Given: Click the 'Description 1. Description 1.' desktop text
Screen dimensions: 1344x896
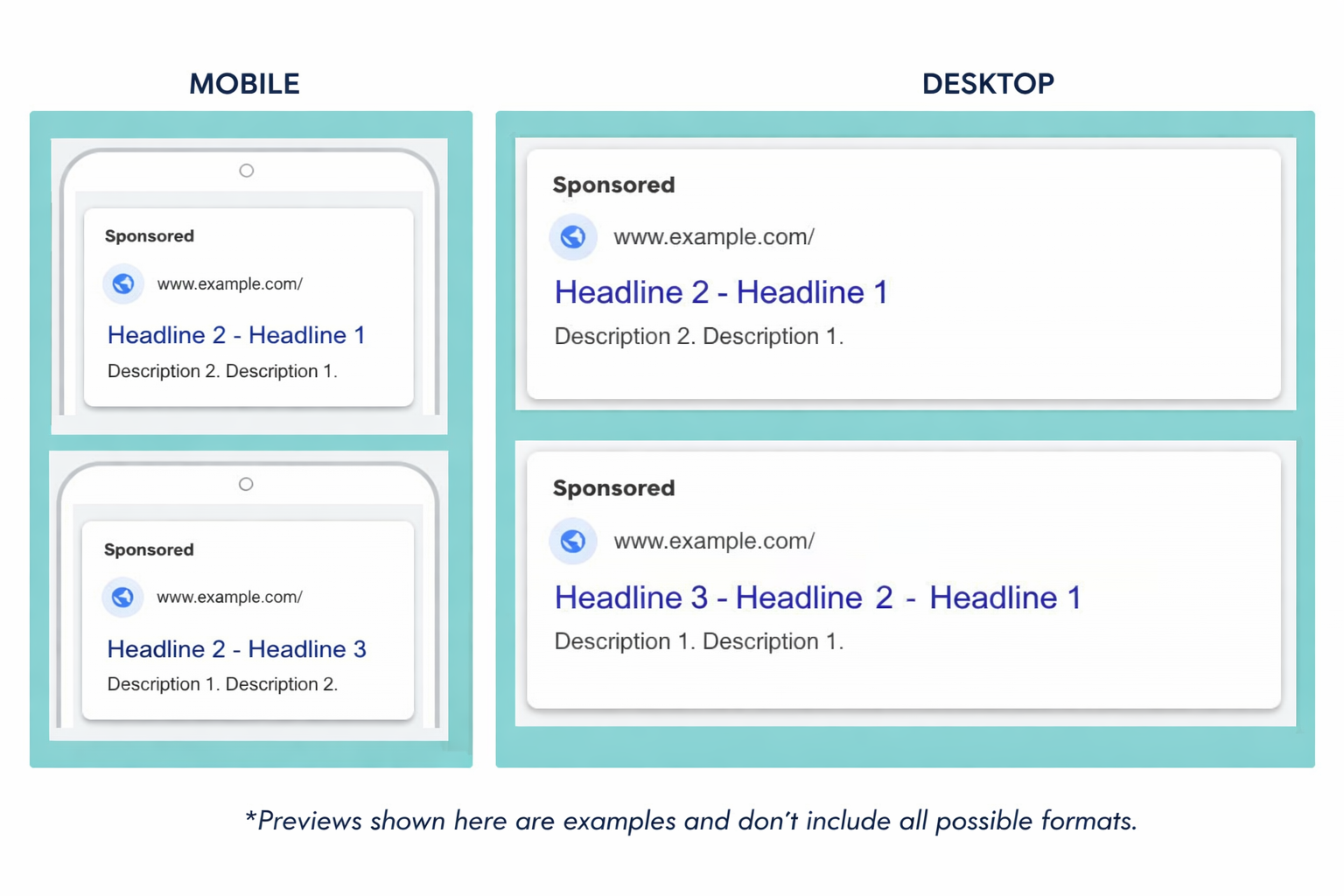Looking at the screenshot, I should 698,641.
